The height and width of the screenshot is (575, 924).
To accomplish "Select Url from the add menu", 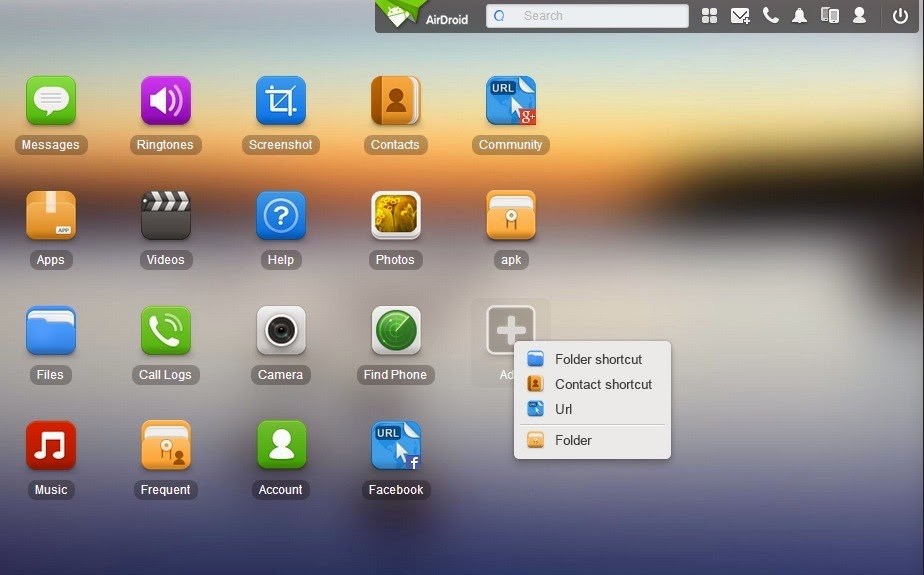I will 592,409.
